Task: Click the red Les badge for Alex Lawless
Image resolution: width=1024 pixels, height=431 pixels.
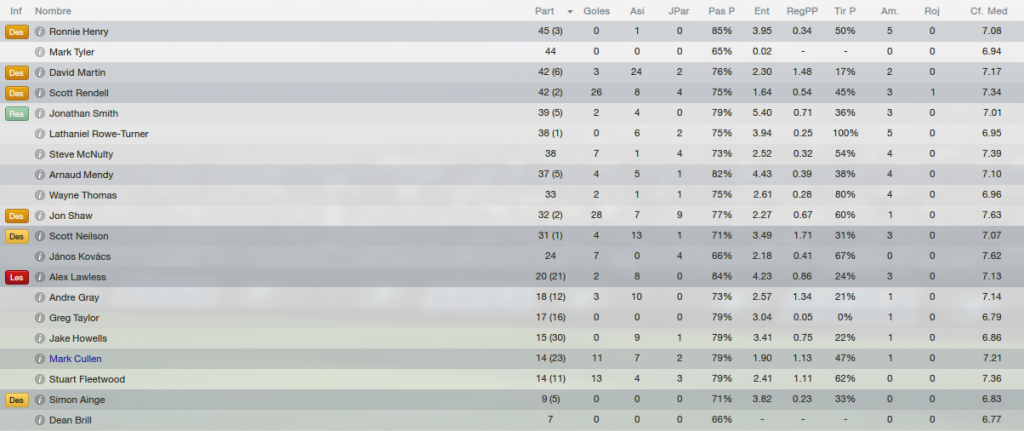Action: tap(17, 277)
